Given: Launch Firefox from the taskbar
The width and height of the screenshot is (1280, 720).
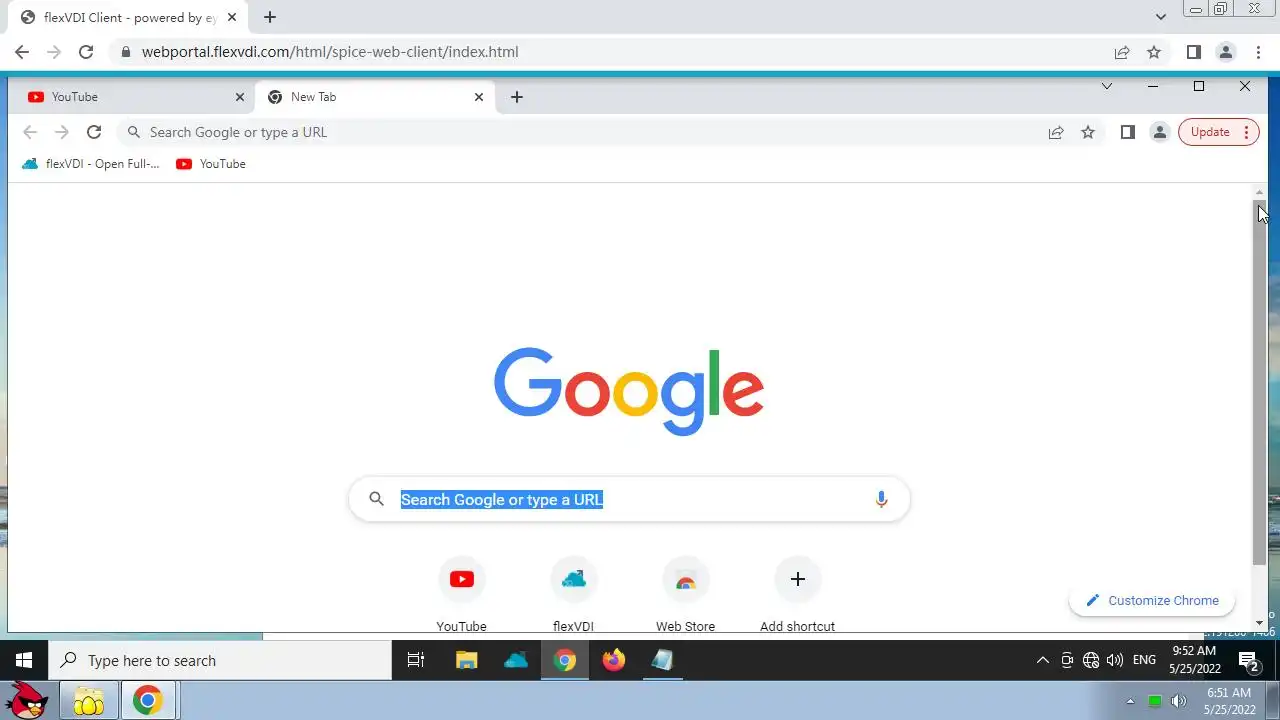Looking at the screenshot, I should (614, 660).
